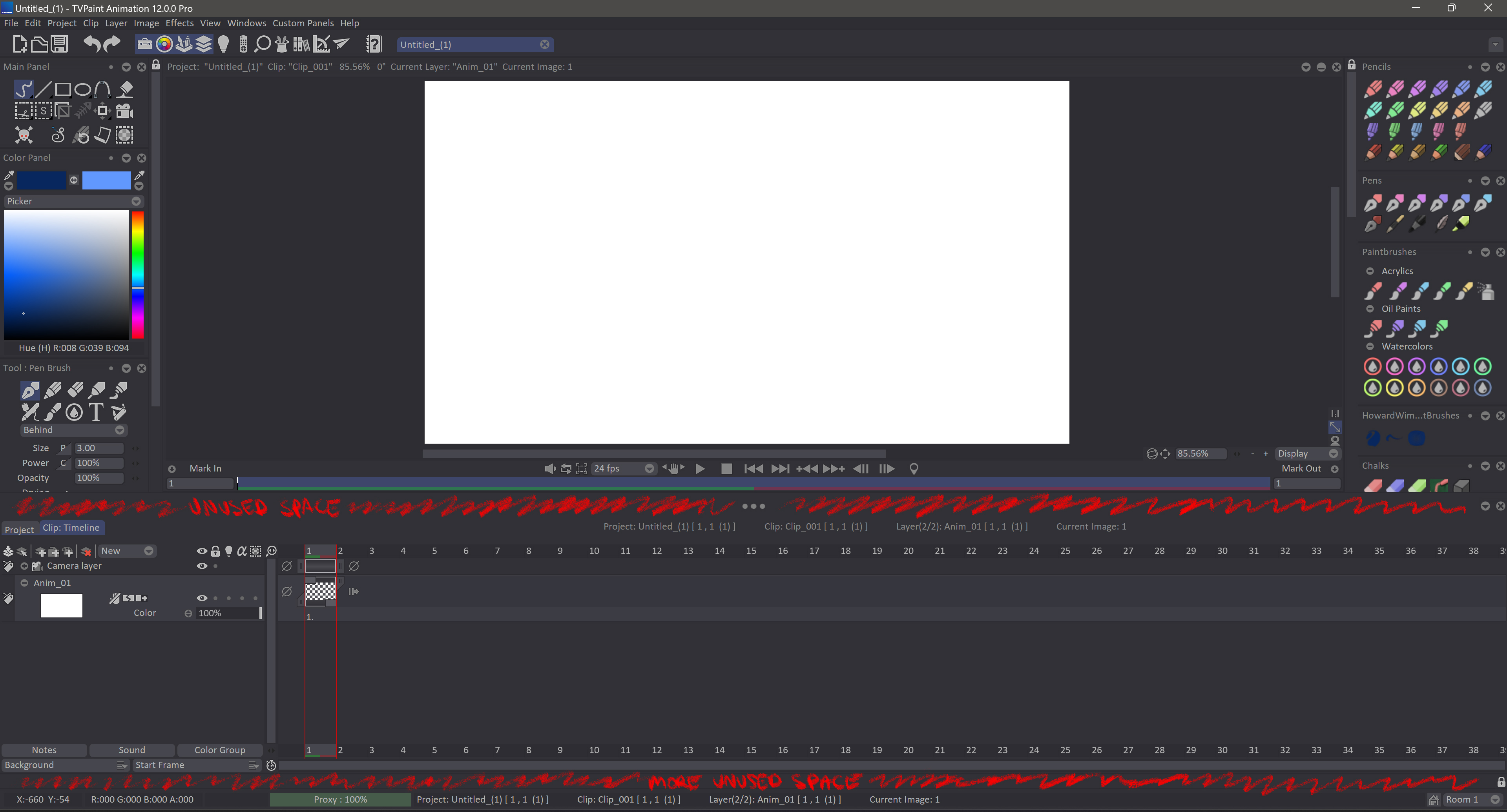Toggle the loop playback icon

566,469
